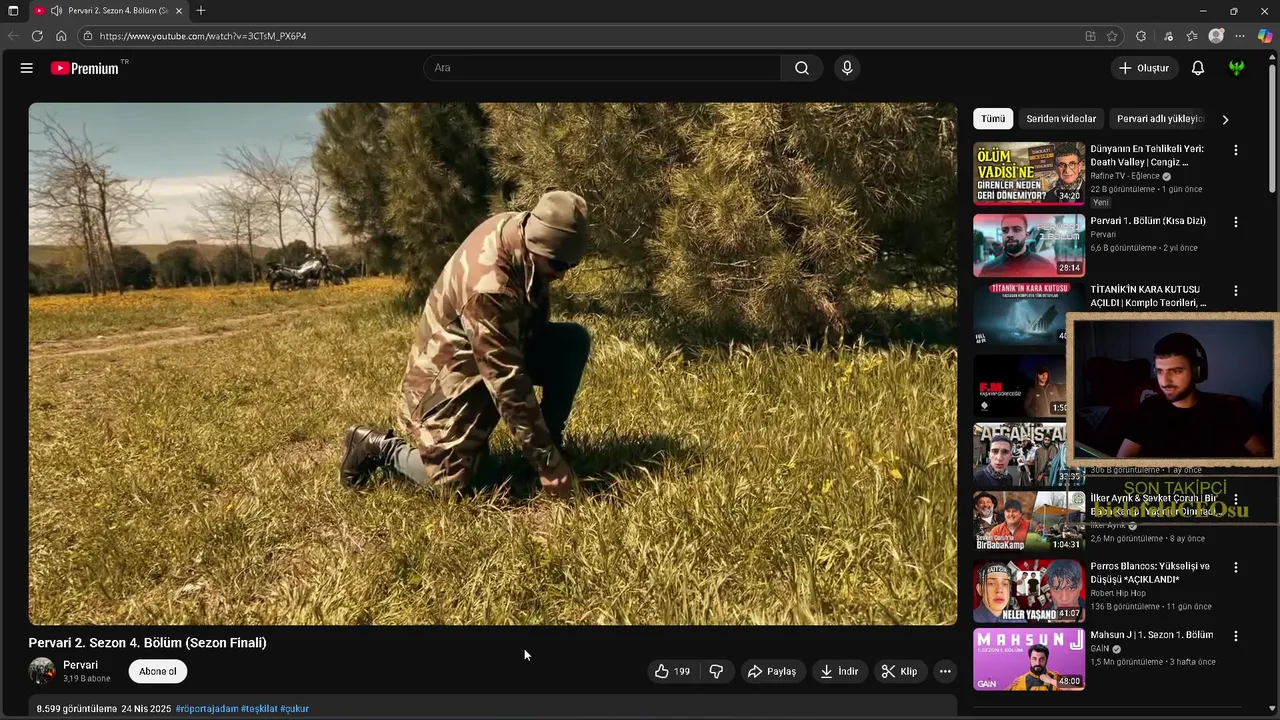Open browser settings and more menu
1280x720 pixels.
coord(1240,36)
